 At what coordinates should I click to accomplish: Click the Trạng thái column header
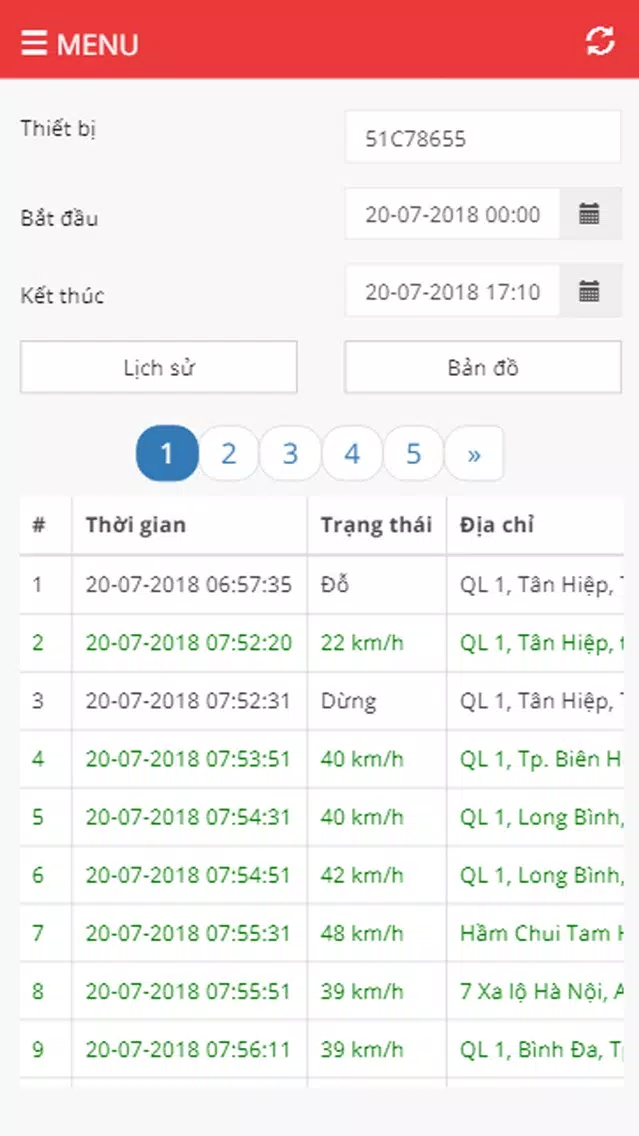point(376,525)
